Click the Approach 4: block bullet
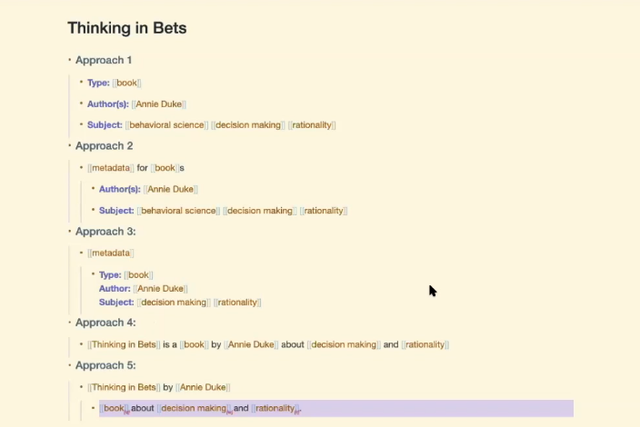Viewport: 640px width, 427px height. pos(70,322)
